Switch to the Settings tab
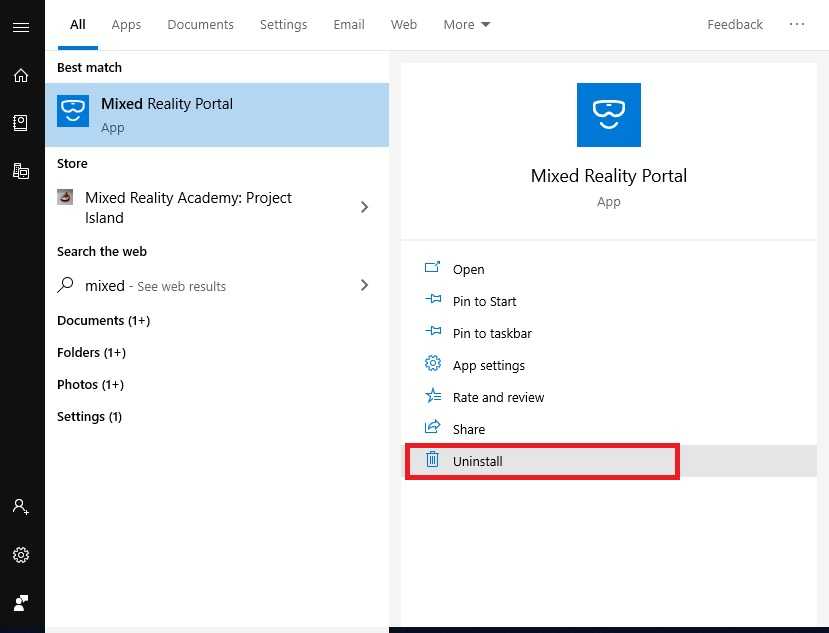 [x=283, y=24]
